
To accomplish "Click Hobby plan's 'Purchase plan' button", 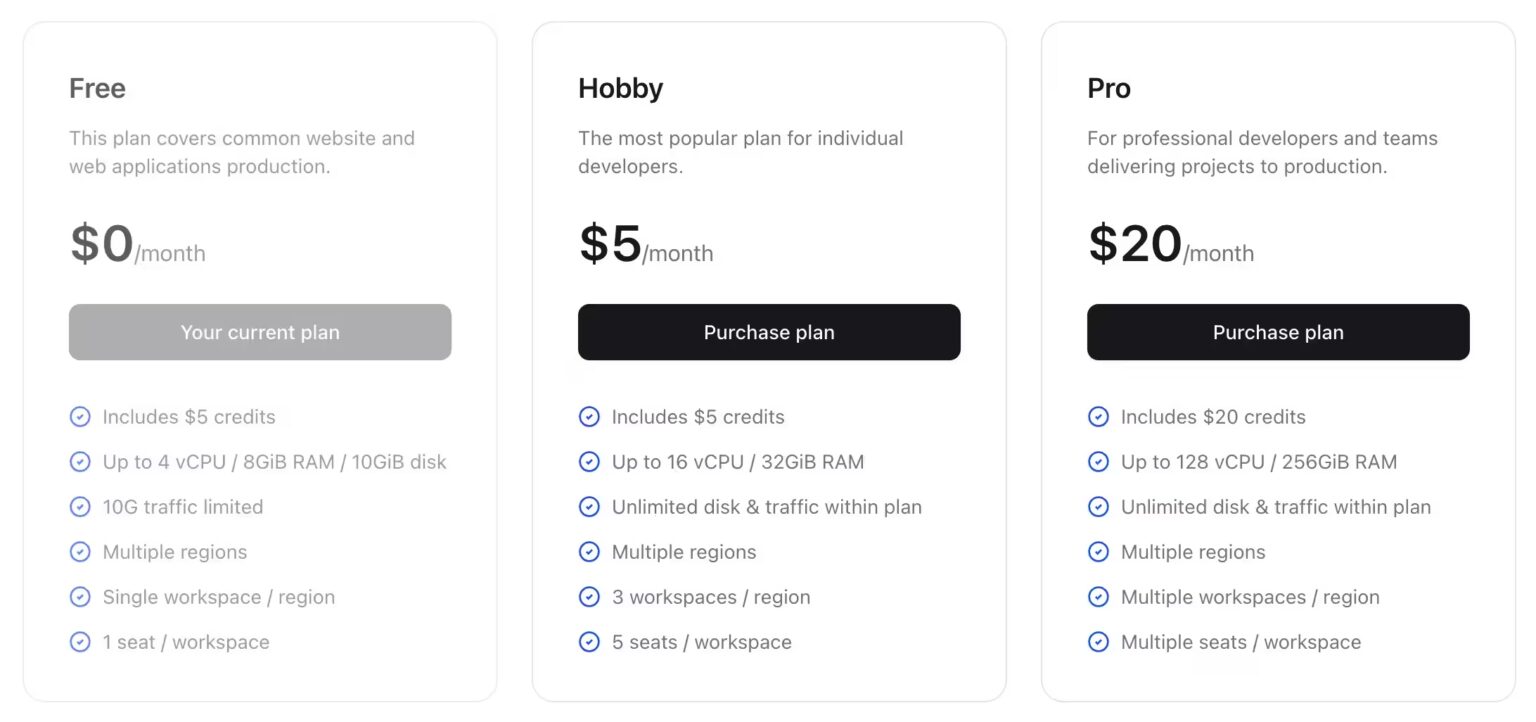I will click(x=769, y=332).
